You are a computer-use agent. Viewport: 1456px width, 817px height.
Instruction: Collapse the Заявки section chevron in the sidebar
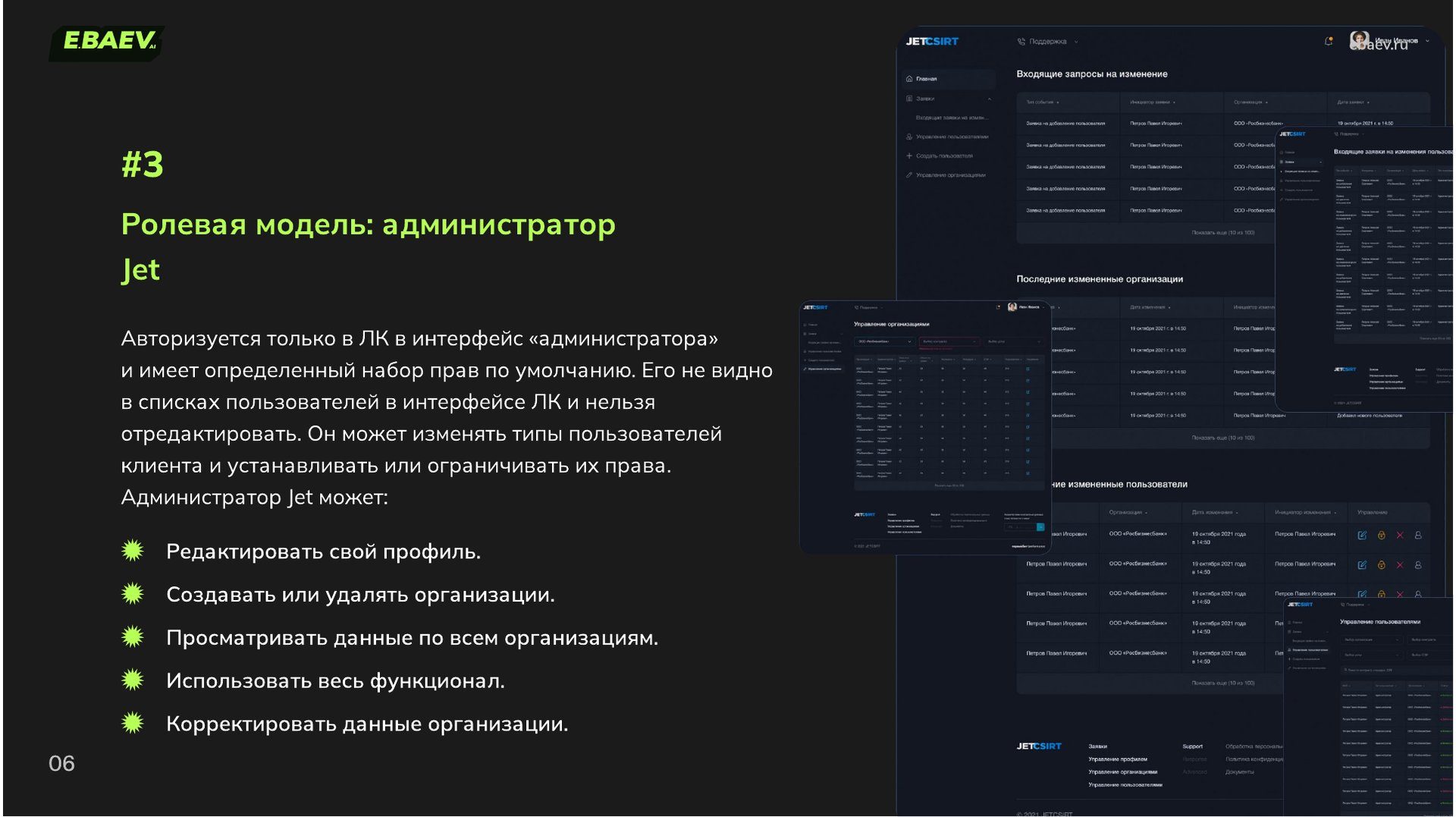point(990,99)
